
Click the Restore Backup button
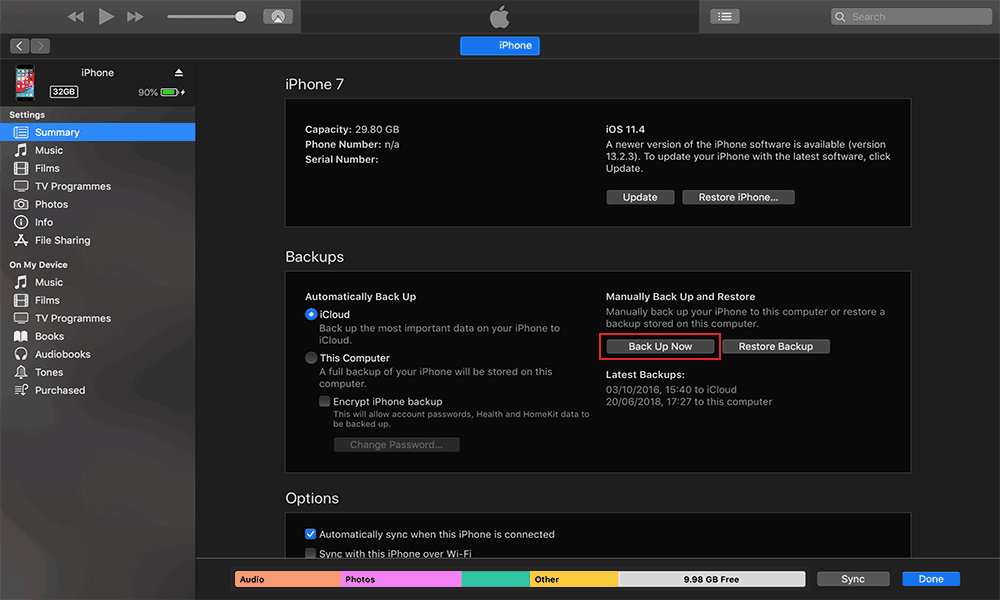[x=776, y=346]
